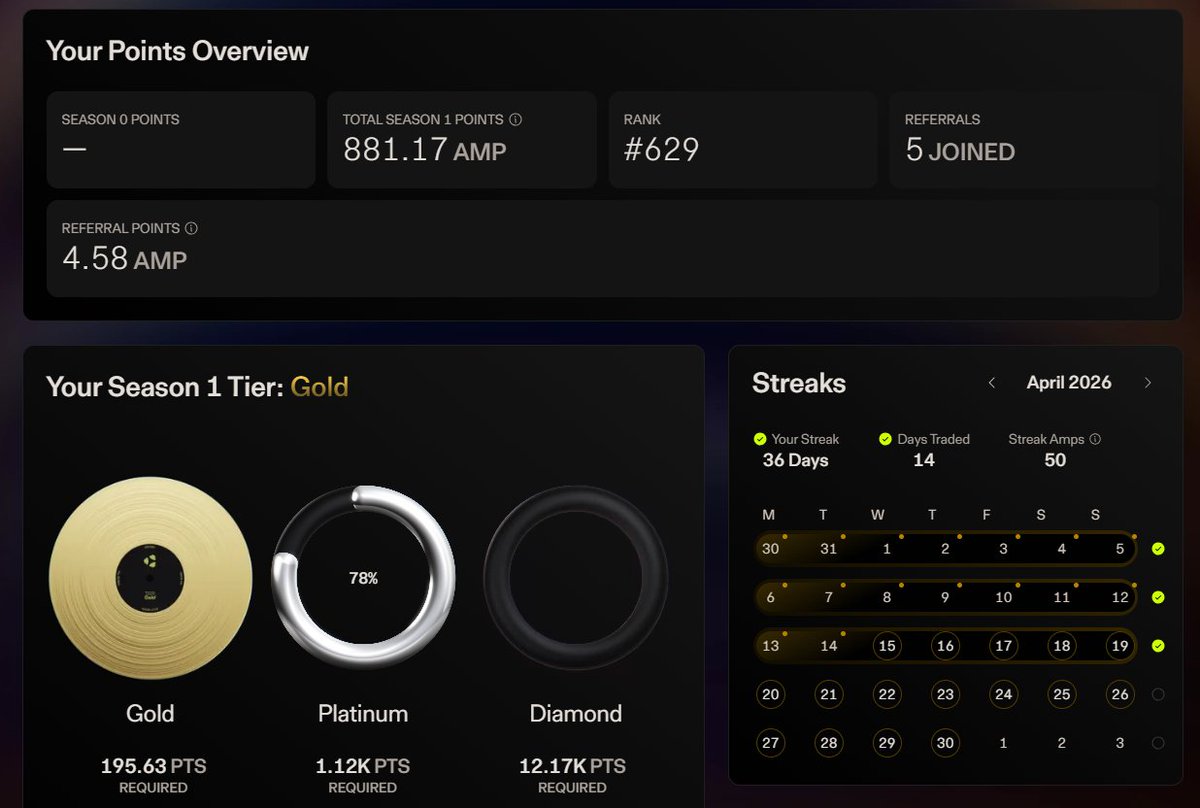This screenshot has width=1200, height=808.
Task: Click the Season 0 Points card
Action: [181, 140]
